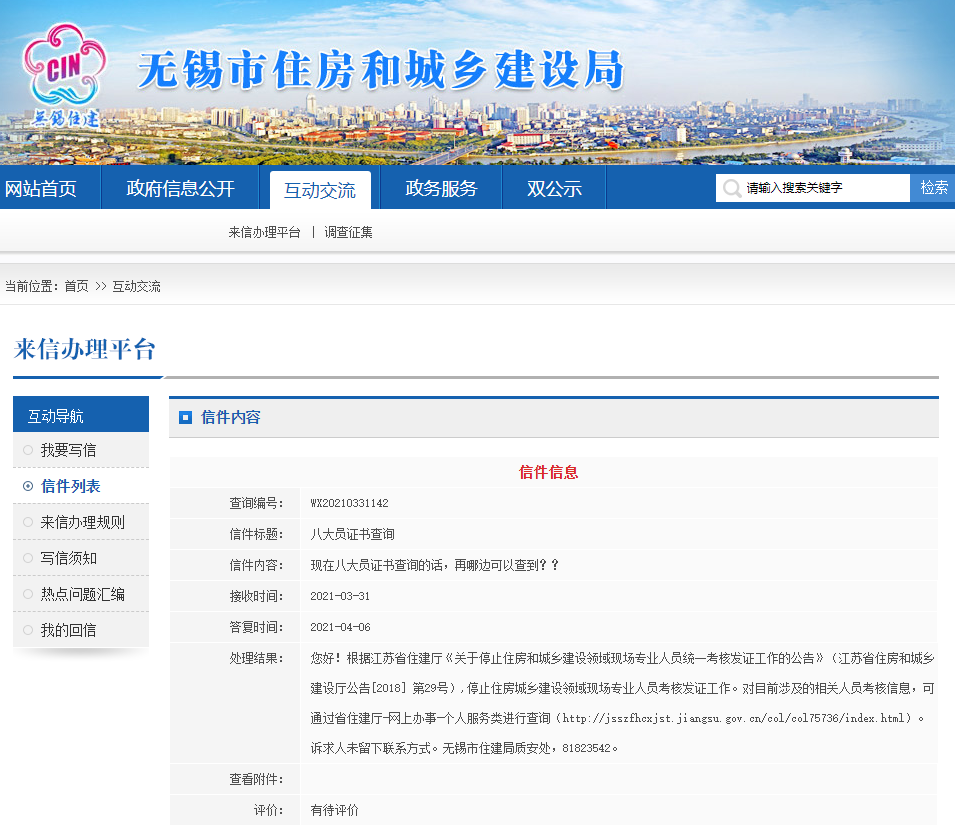955x825 pixels.
Task: Open 来信办理平台 submenu link
Action: coord(264,232)
